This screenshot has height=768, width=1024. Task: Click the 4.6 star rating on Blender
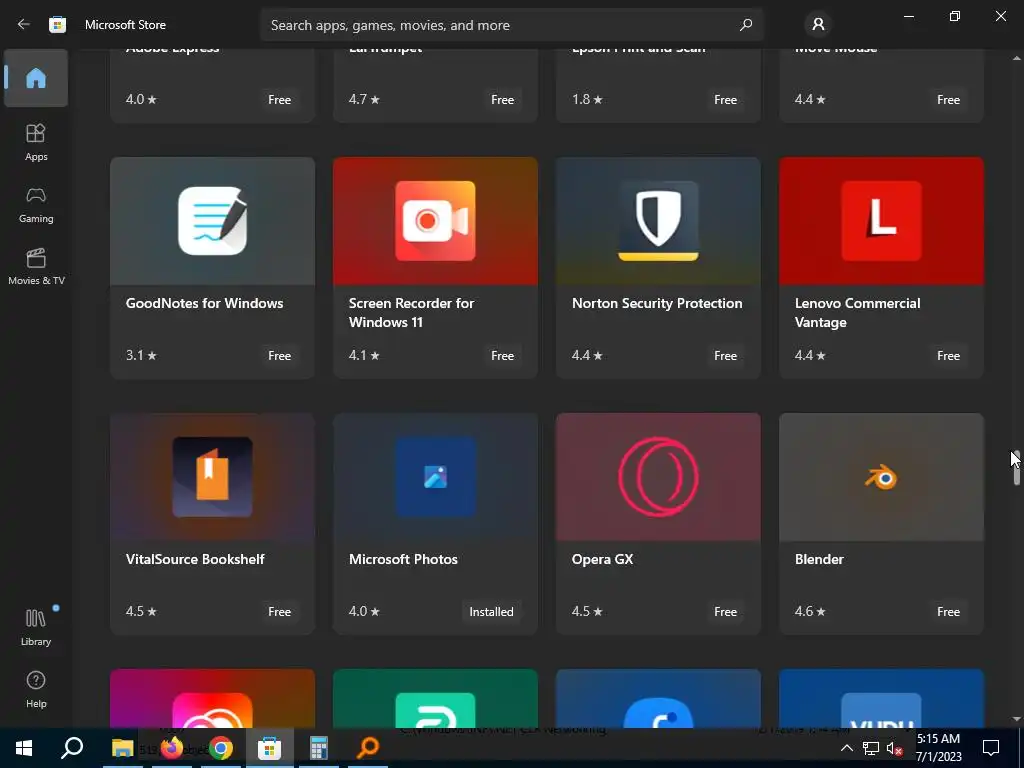click(x=810, y=611)
